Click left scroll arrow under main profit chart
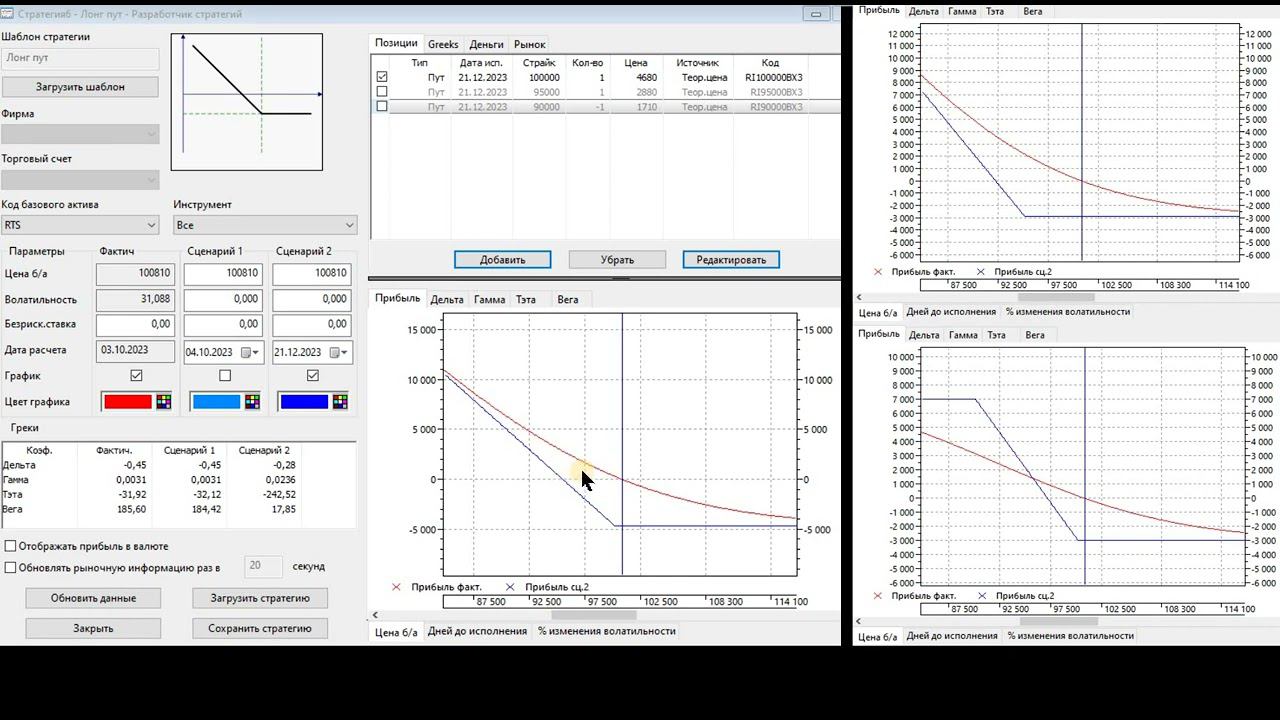The image size is (1280, 720). click(376, 615)
